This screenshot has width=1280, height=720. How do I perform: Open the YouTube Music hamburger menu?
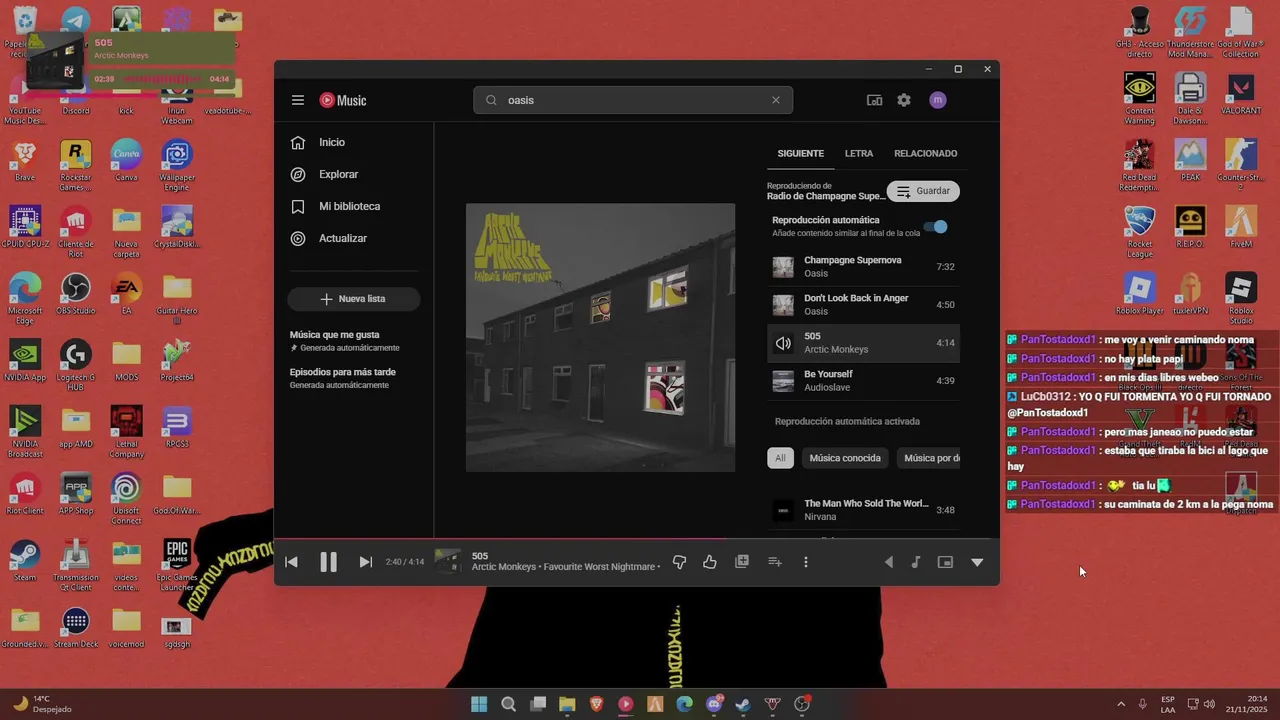click(x=298, y=100)
